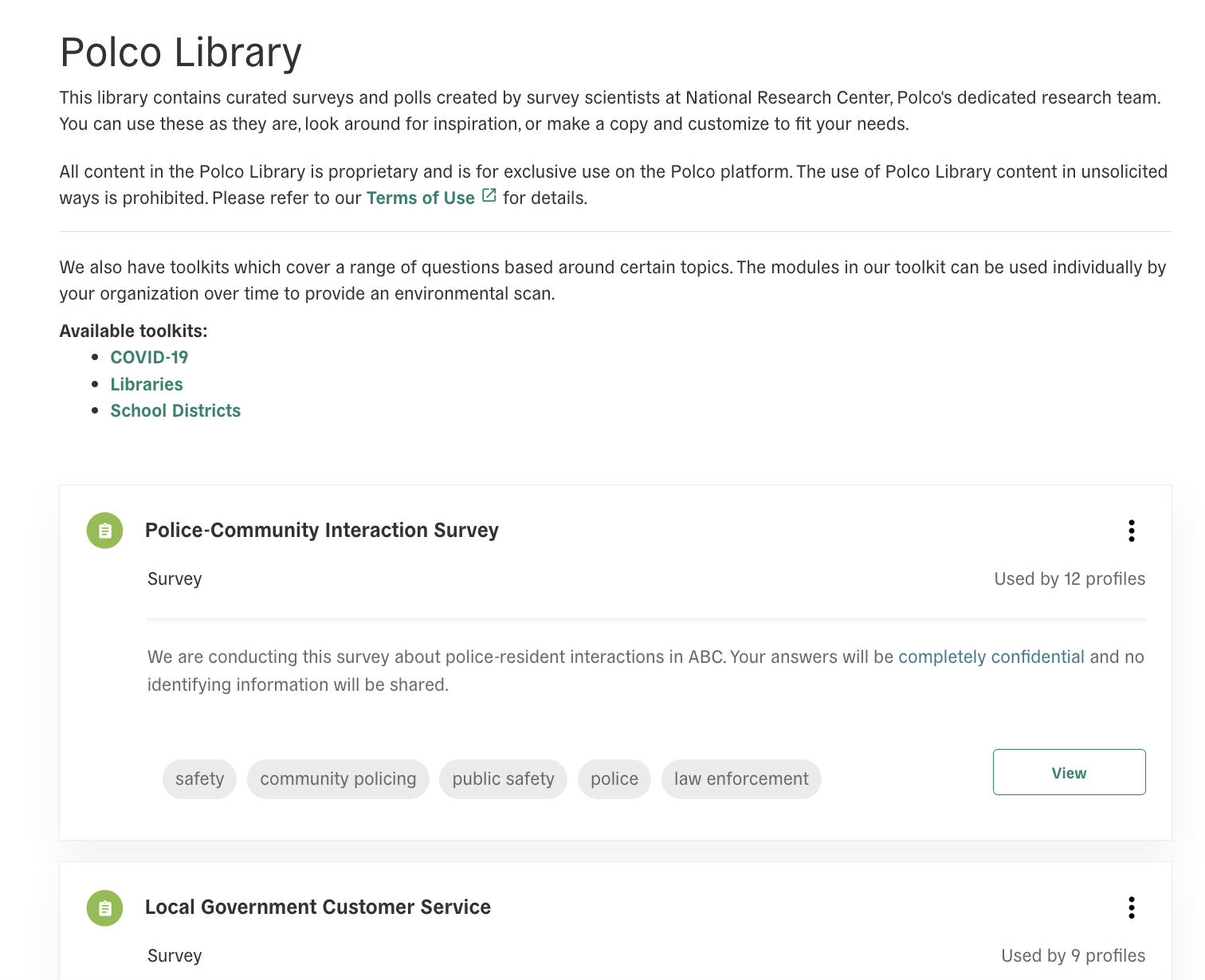Viewport: 1205px width, 980px height.
Task: Click the completely confidential link
Action: pos(991,657)
